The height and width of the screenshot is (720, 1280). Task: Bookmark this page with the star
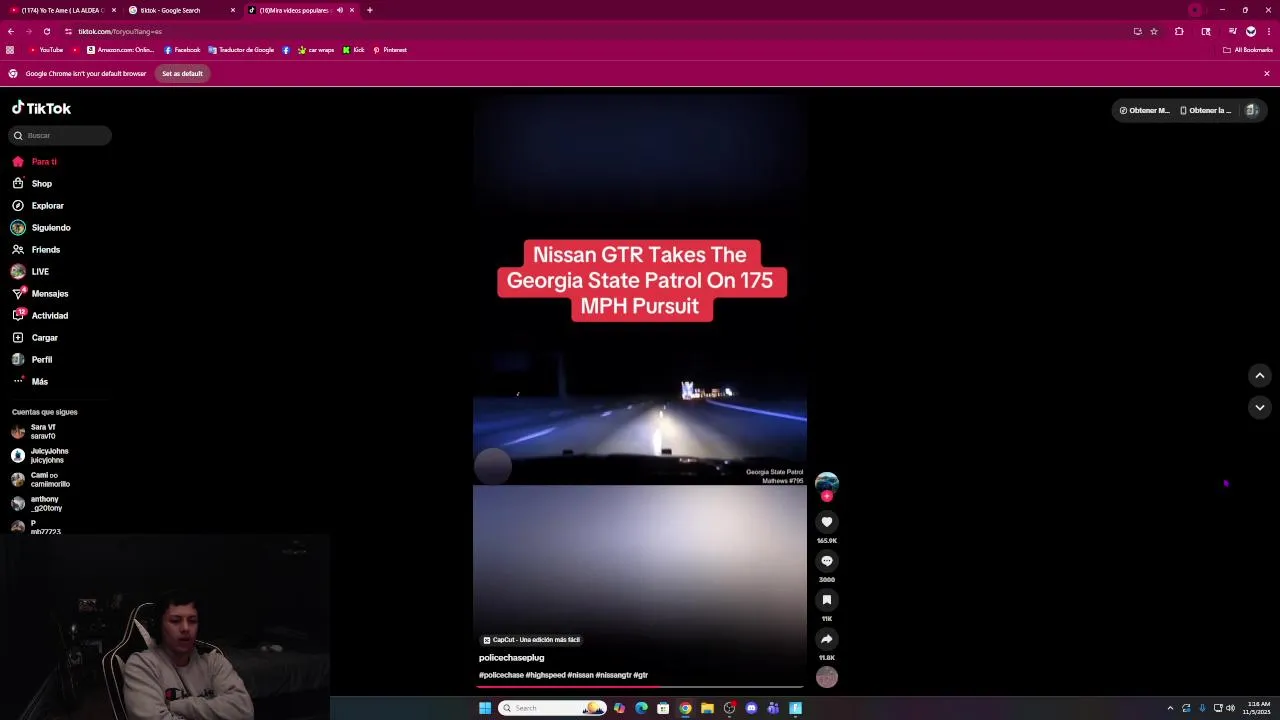1154,31
